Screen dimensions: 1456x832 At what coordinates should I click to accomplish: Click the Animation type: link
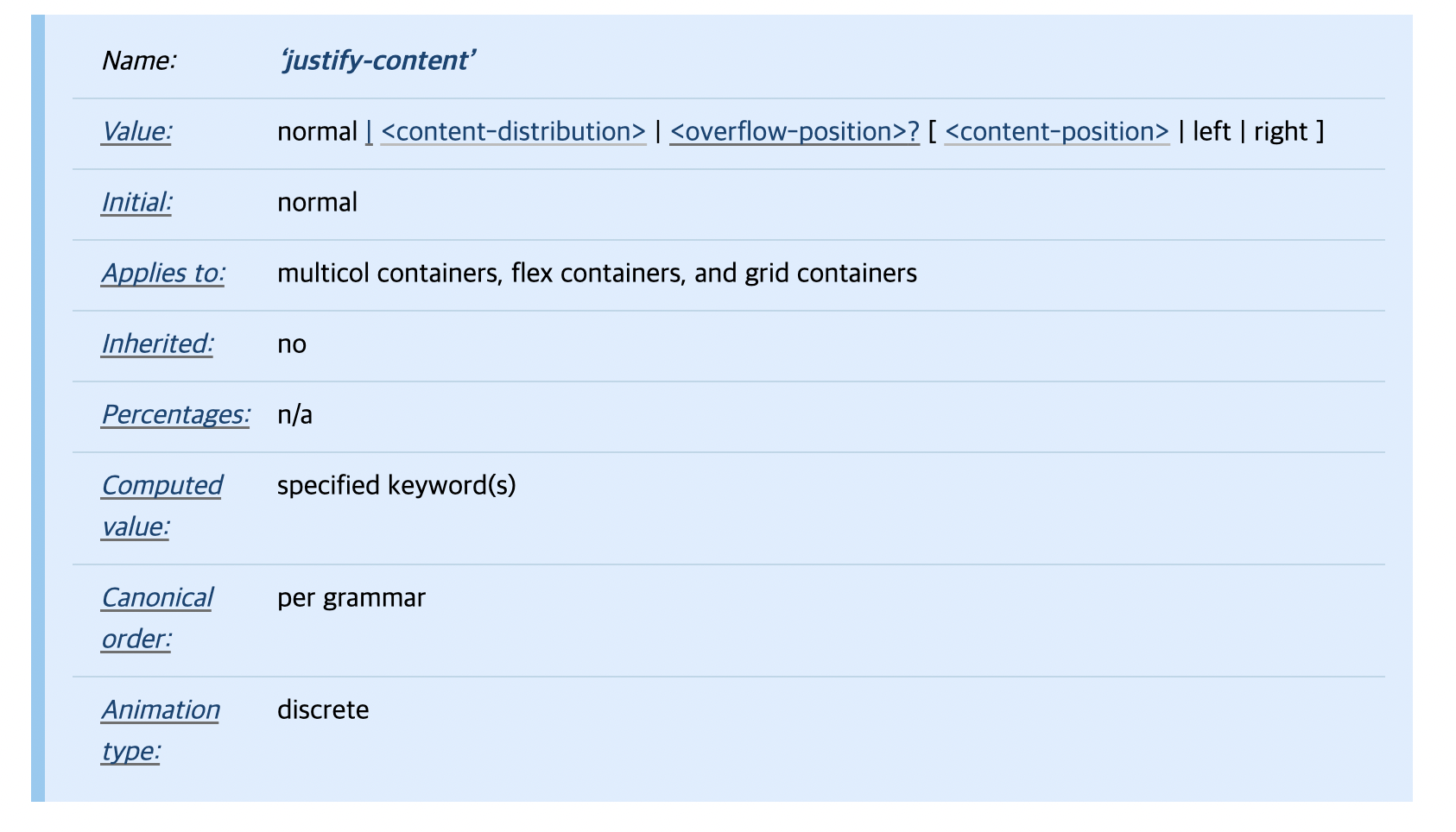pyautogui.click(x=161, y=709)
